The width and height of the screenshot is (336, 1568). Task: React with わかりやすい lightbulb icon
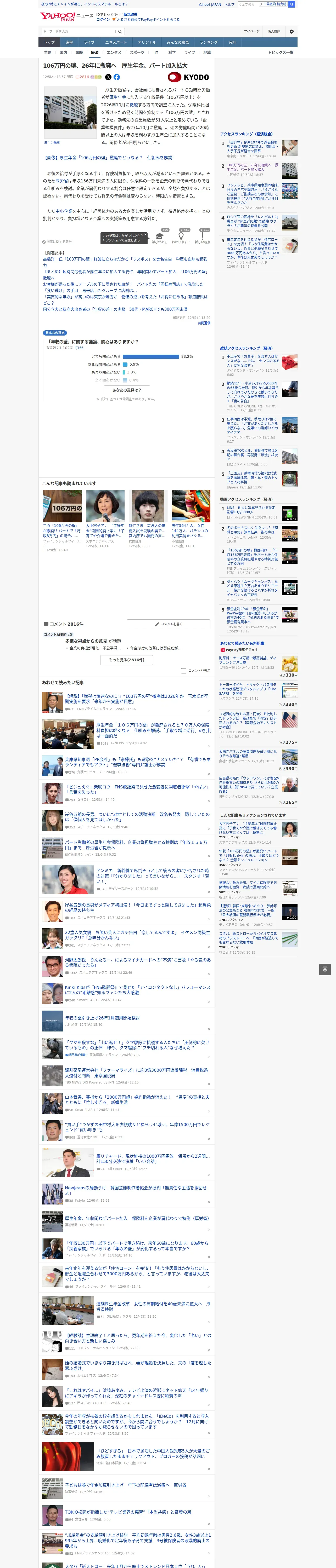tap(181, 237)
